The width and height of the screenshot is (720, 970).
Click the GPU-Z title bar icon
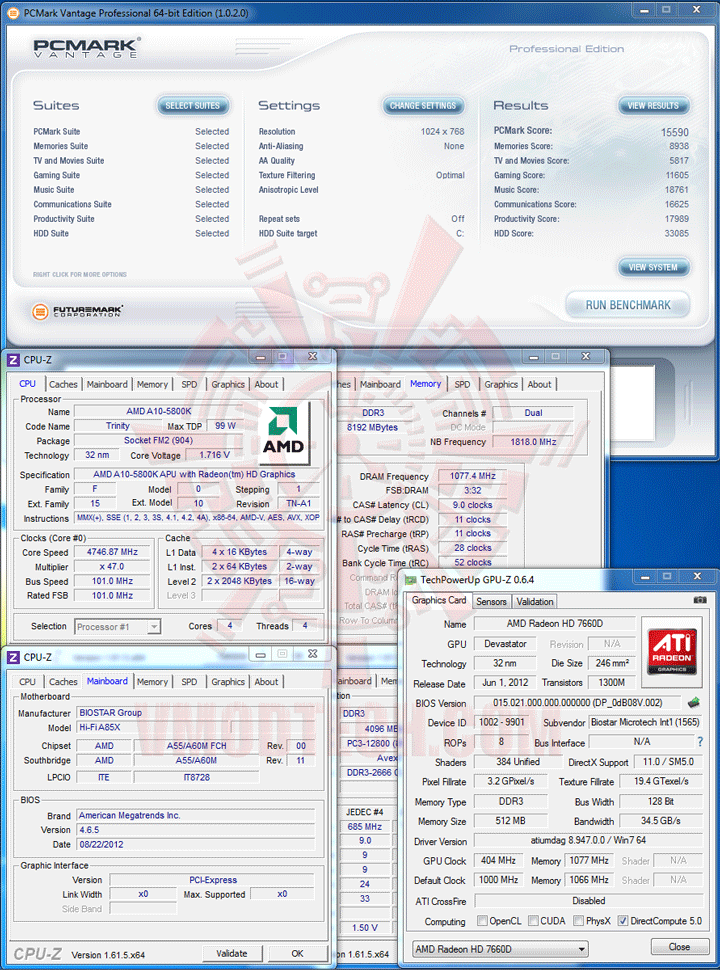tap(411, 580)
